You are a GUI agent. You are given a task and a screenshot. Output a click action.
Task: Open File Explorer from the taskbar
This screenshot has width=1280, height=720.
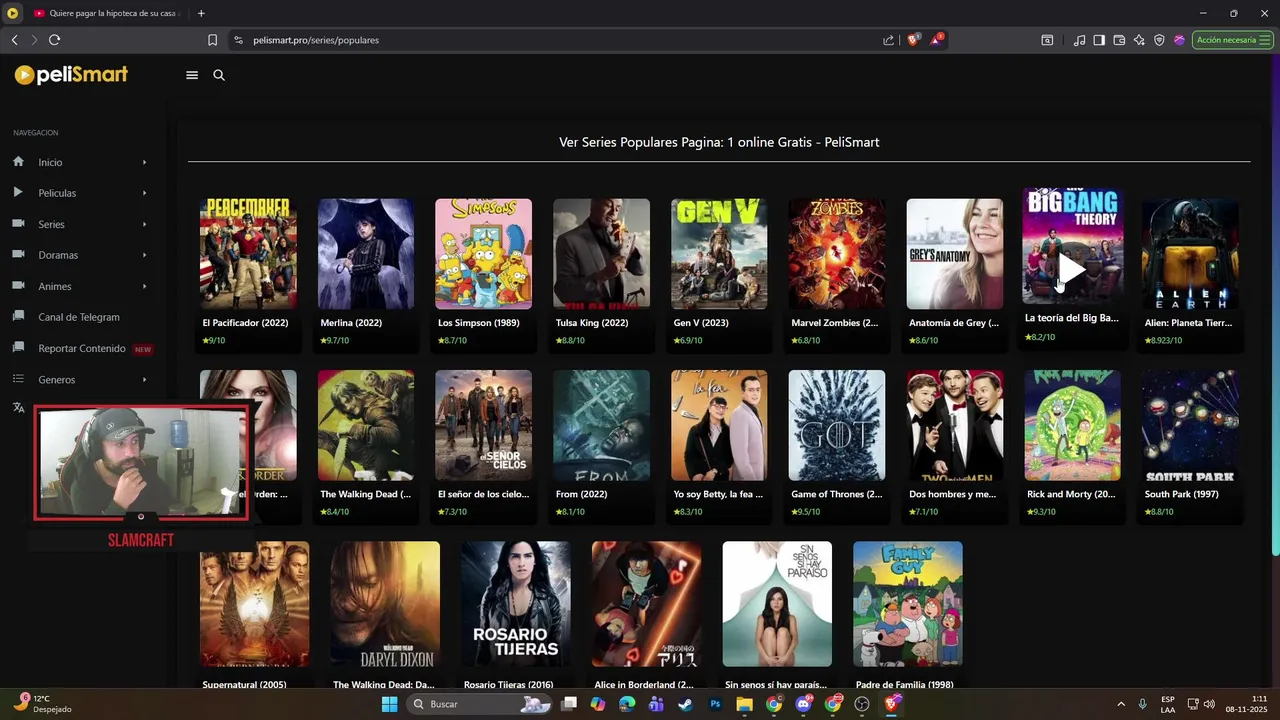tap(744, 704)
